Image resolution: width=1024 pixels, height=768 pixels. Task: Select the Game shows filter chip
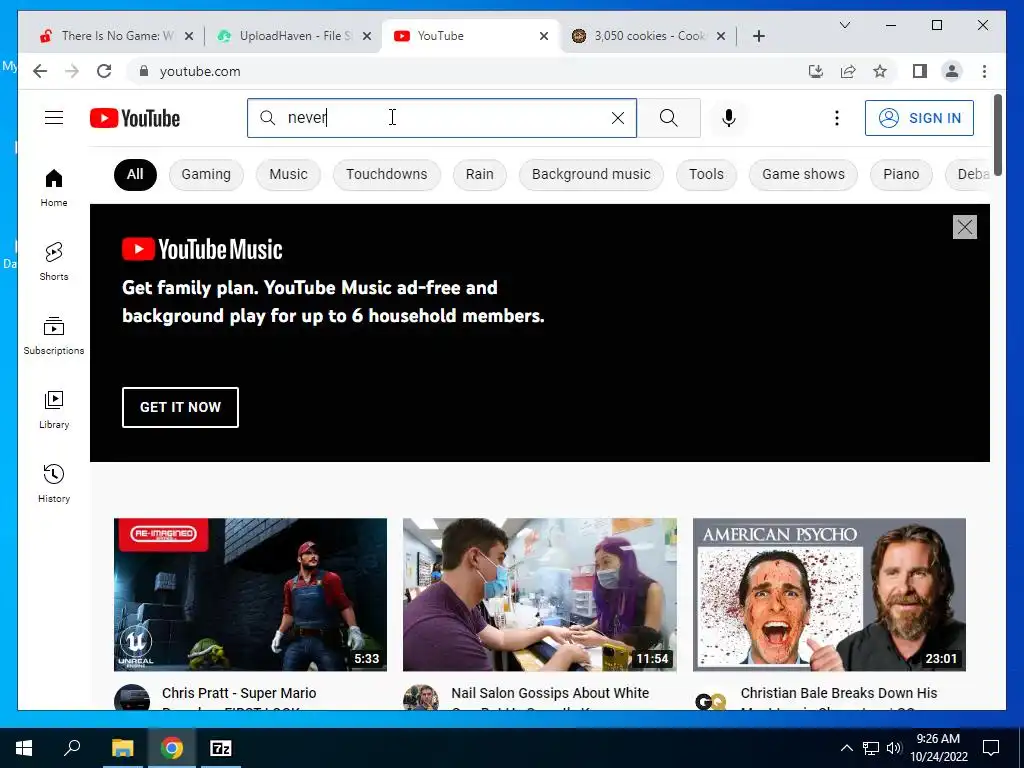803,174
